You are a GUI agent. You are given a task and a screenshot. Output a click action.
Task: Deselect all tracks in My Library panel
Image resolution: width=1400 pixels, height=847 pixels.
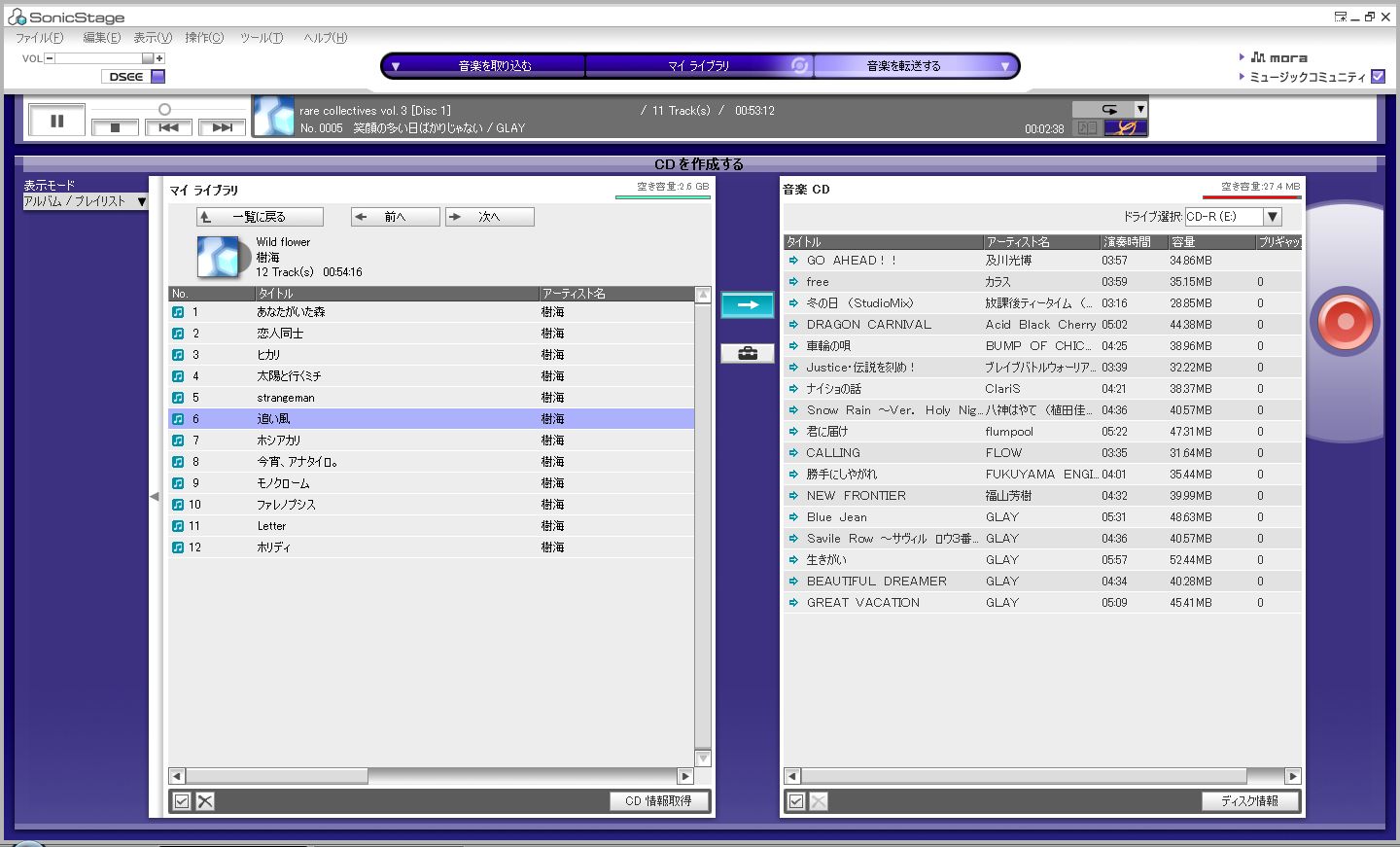[x=205, y=801]
